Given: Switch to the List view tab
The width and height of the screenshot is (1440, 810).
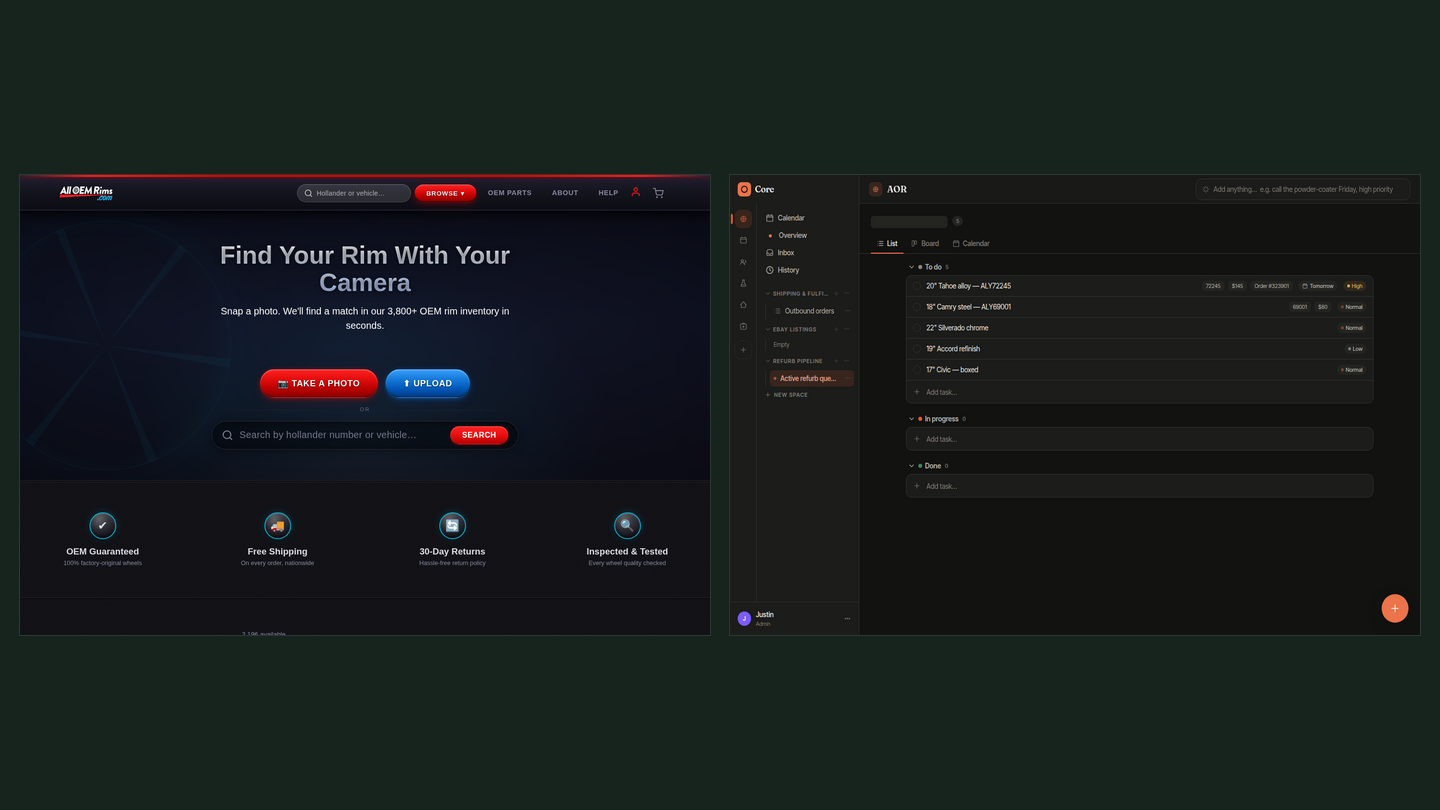Looking at the screenshot, I should (887, 244).
